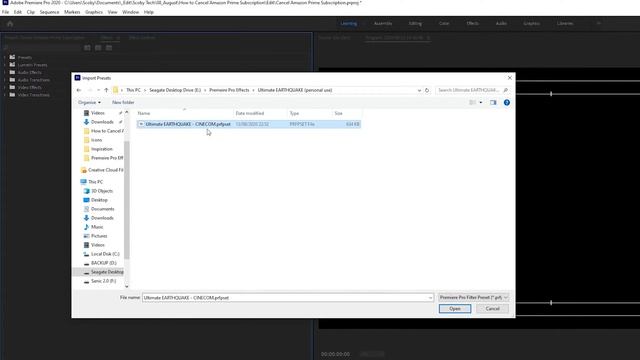Screen dimensions: 640x360
Task: Click the Cancel button
Action: 492,309
